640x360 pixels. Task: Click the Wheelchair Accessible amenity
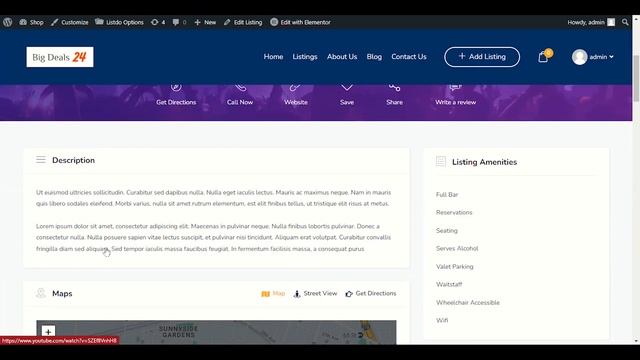tap(468, 302)
